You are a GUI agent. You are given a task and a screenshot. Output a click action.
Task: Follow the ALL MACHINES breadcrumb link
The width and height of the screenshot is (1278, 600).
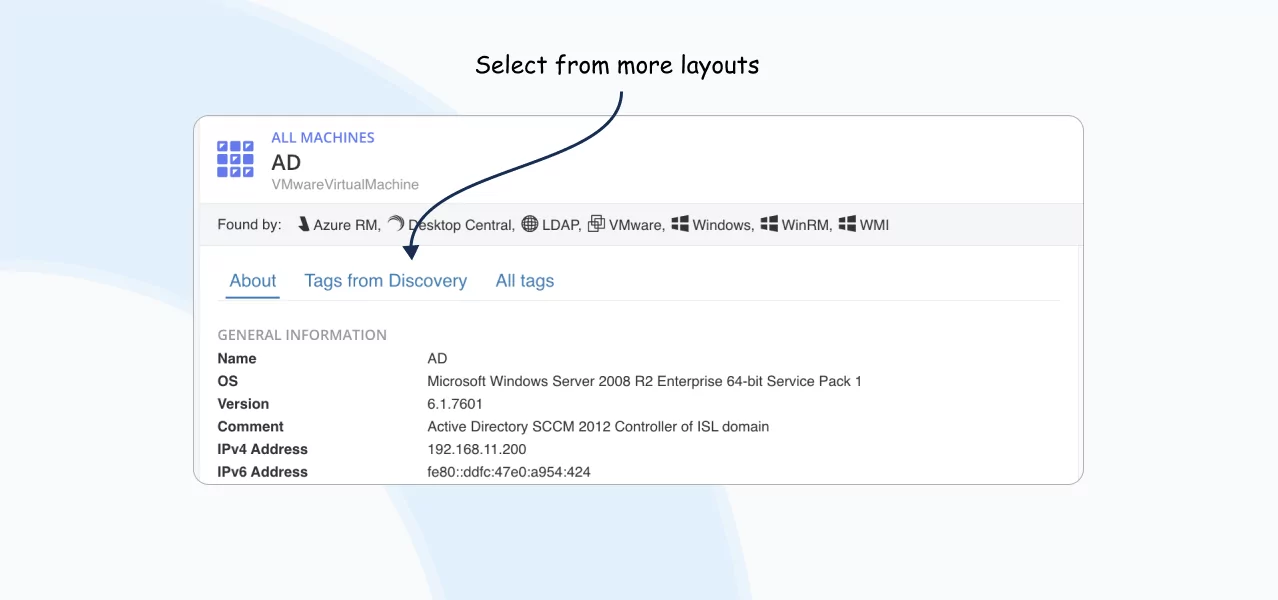pos(323,137)
